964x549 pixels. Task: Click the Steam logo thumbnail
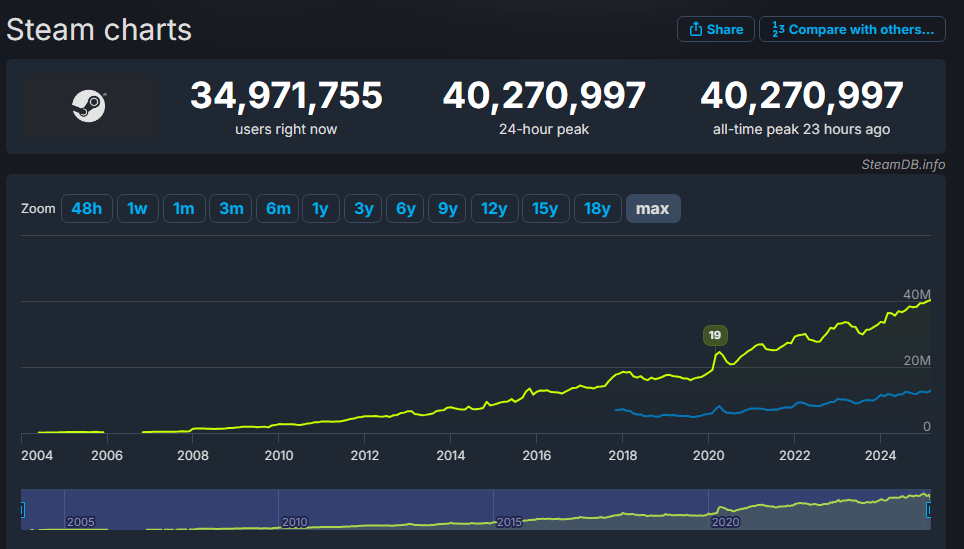tap(89, 106)
